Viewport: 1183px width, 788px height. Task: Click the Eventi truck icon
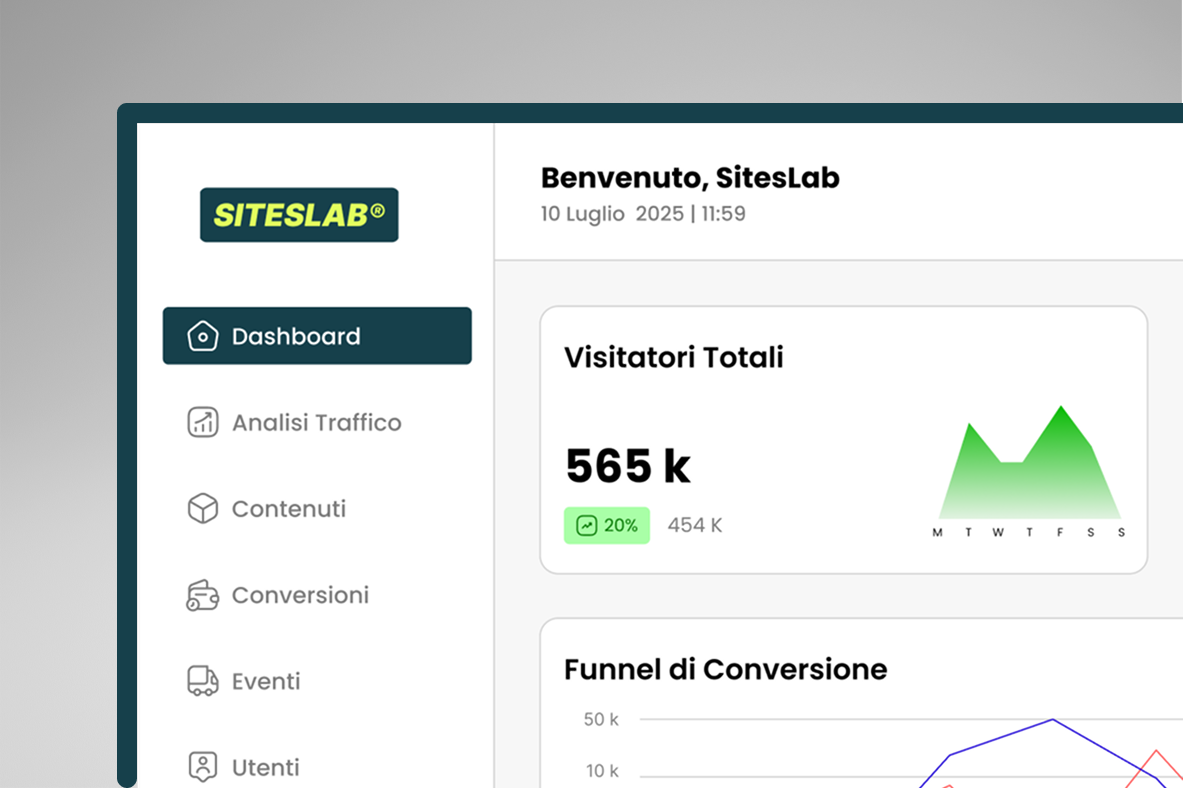(x=203, y=681)
